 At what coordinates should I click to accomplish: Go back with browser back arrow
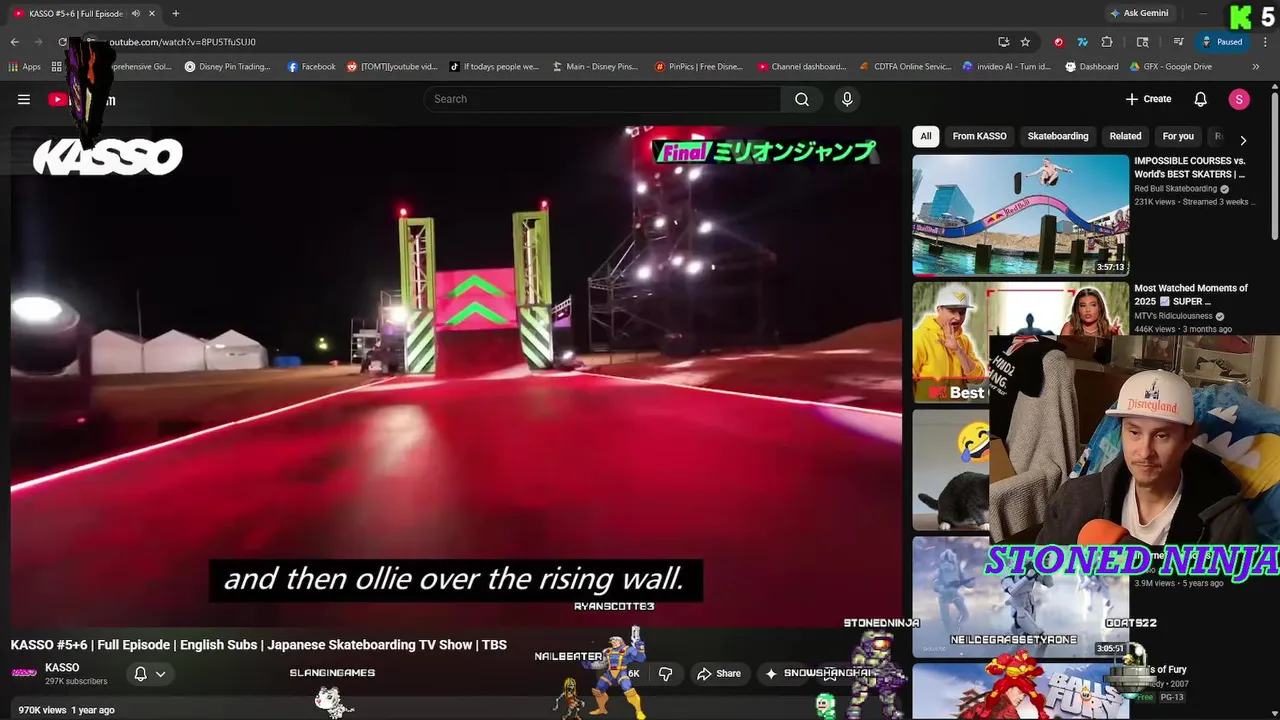point(14,42)
